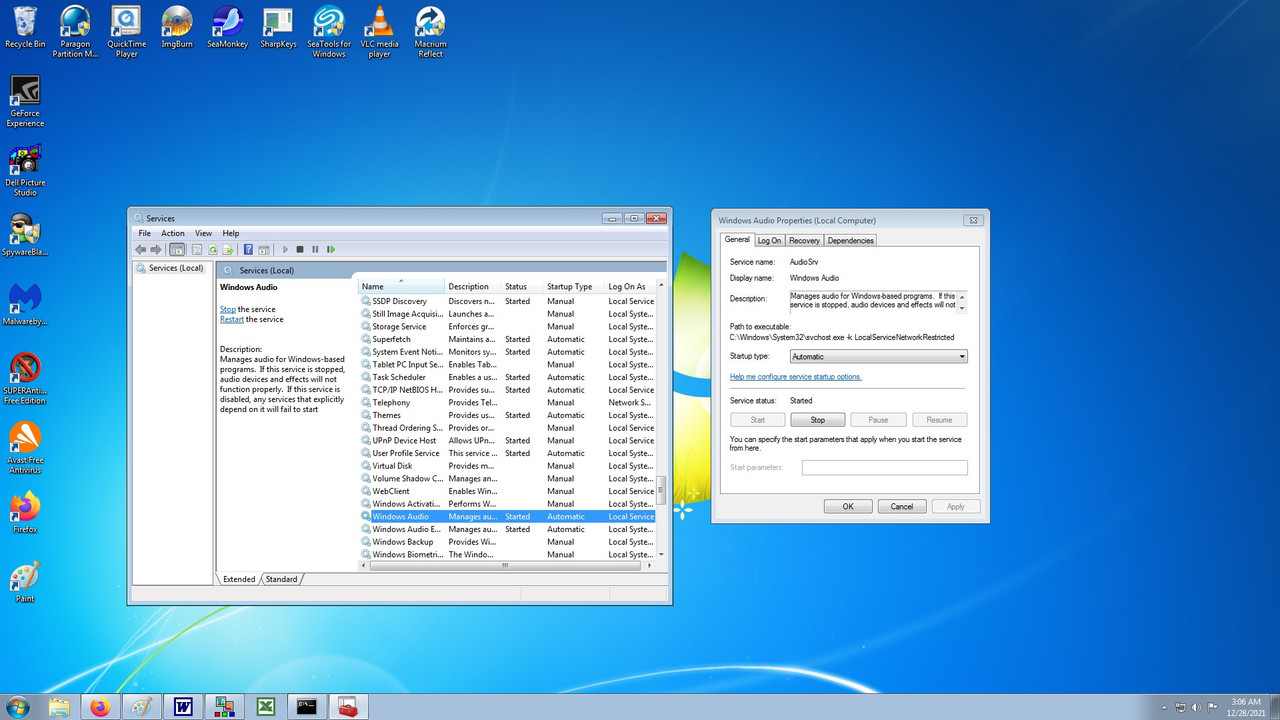1280x720 pixels.
Task: Click the Start parameters input field
Action: (885, 468)
